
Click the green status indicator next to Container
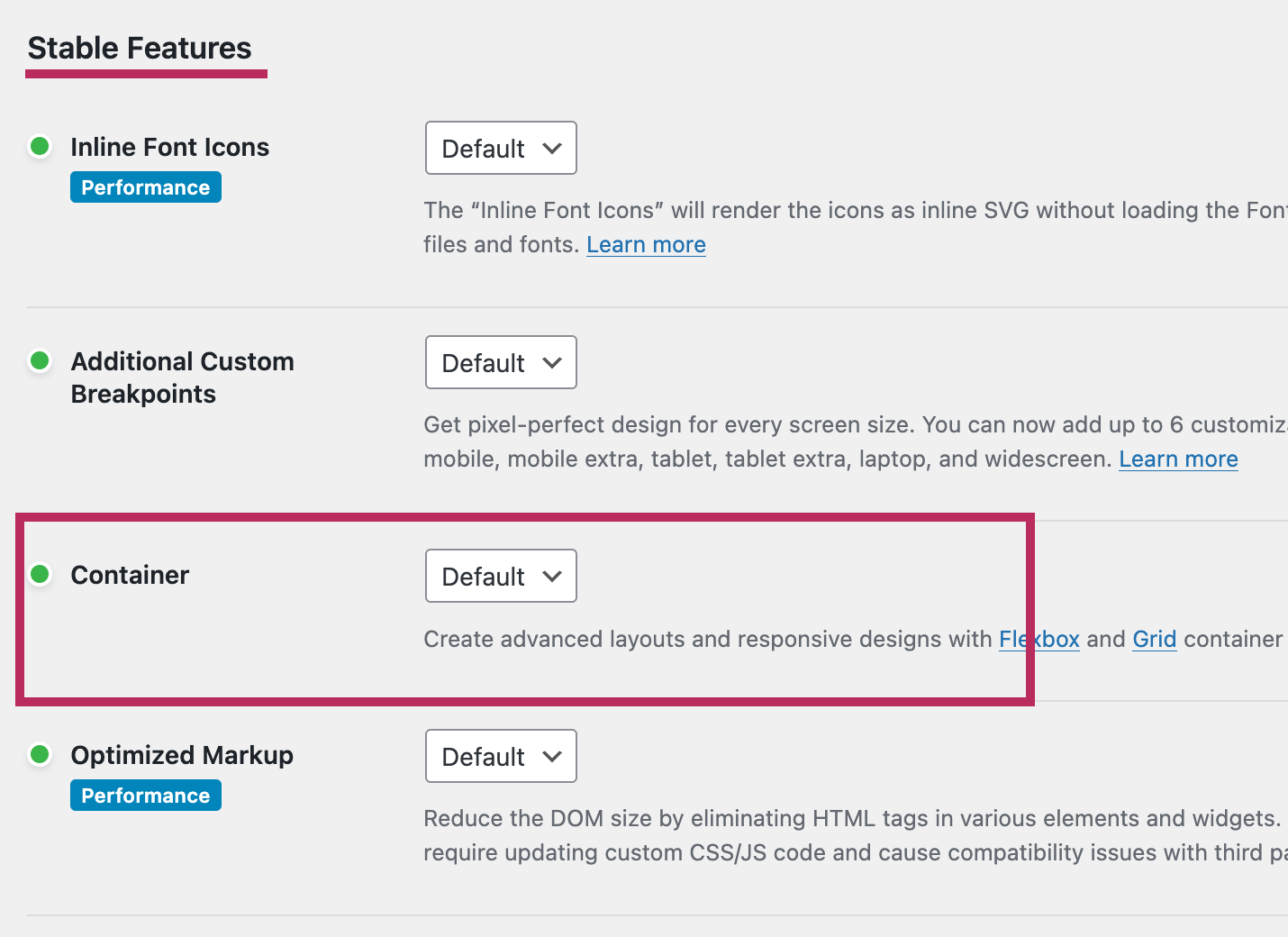[x=40, y=574]
